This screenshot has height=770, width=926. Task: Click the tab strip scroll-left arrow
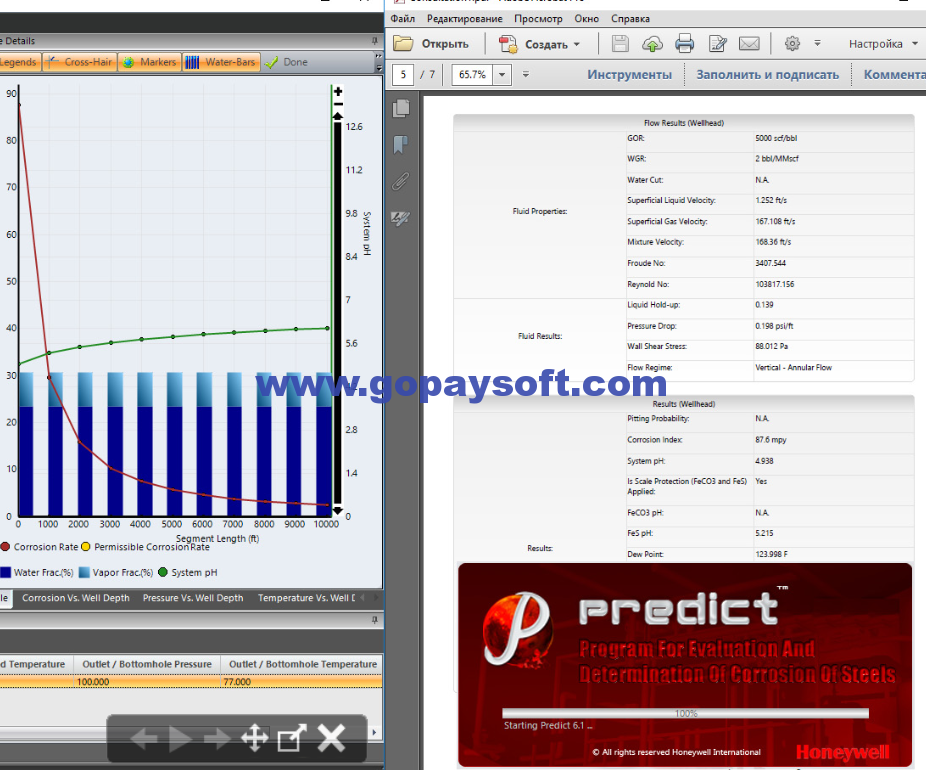click(363, 598)
